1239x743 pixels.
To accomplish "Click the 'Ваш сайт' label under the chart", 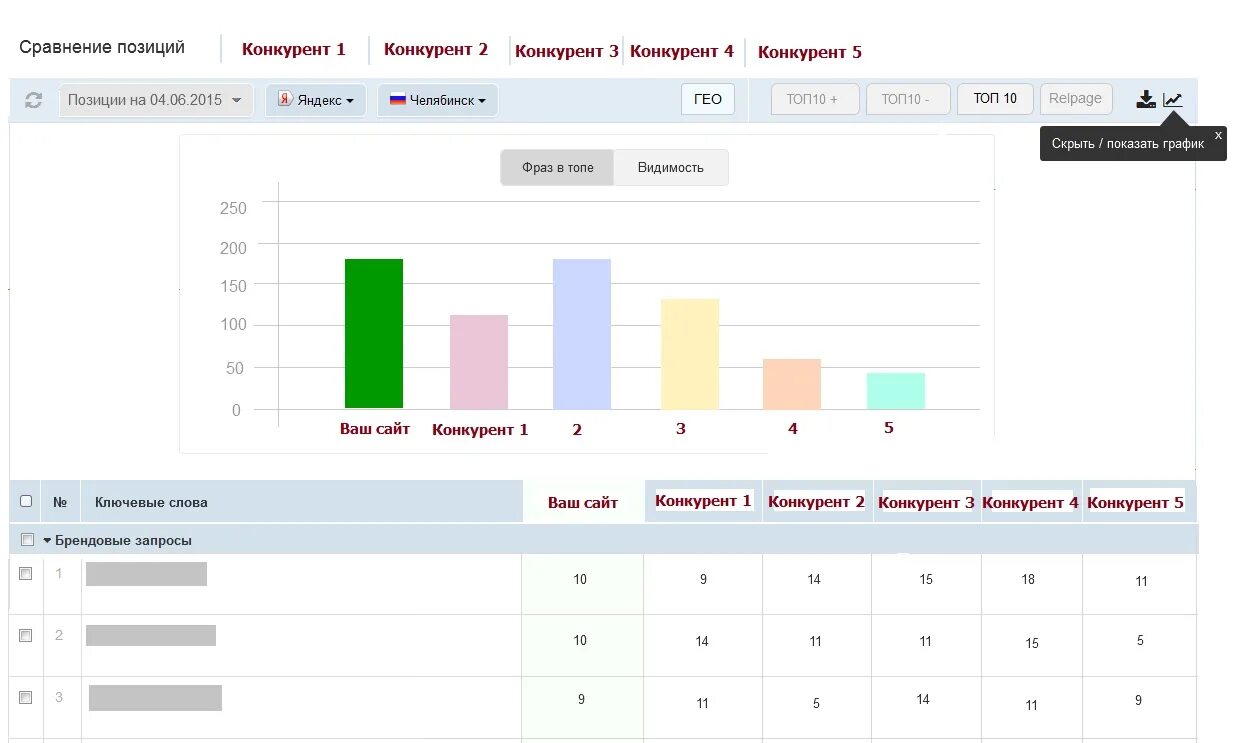I will pos(375,428).
